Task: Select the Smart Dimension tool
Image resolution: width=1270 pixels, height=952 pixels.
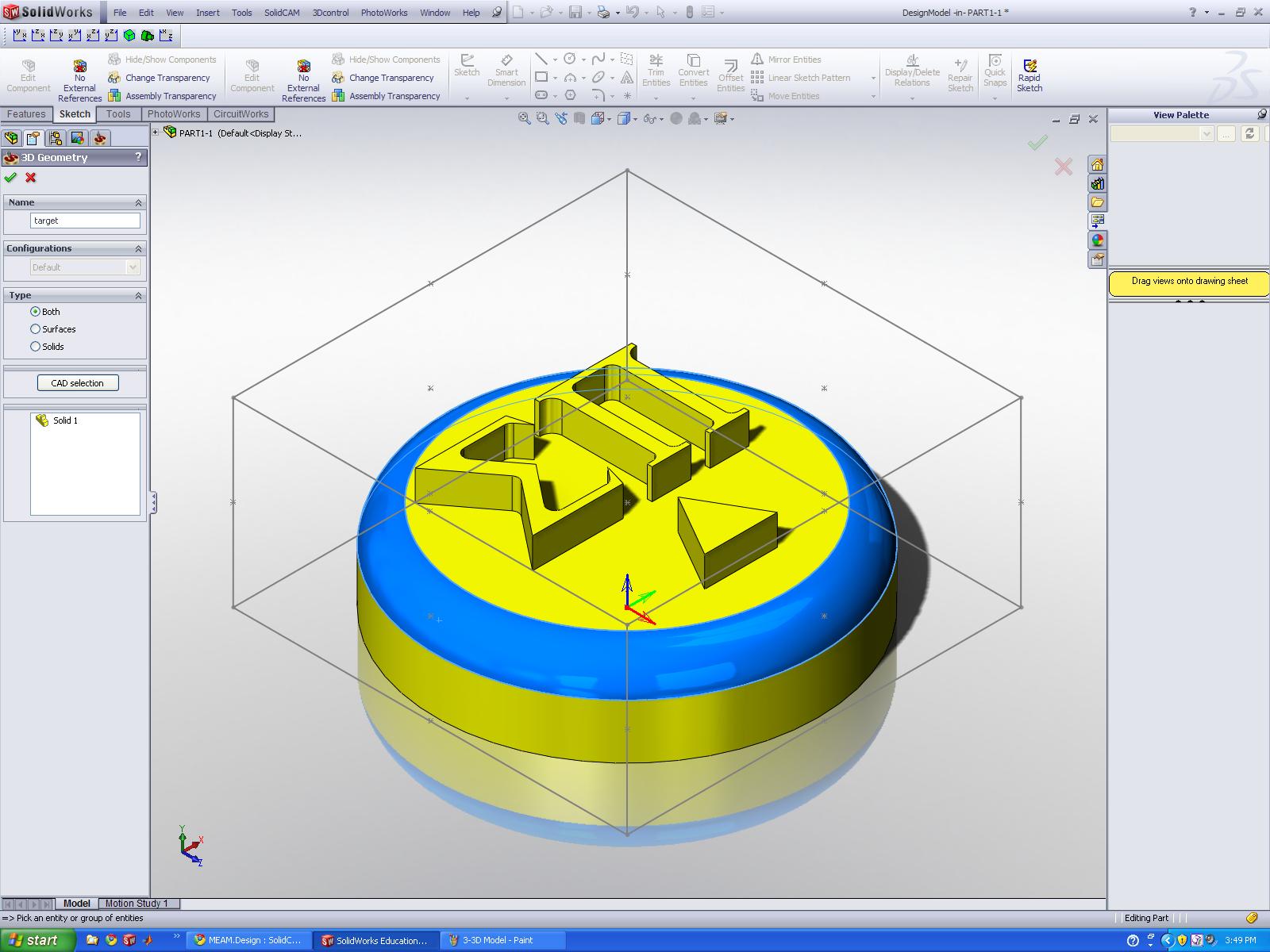Action: [x=506, y=71]
